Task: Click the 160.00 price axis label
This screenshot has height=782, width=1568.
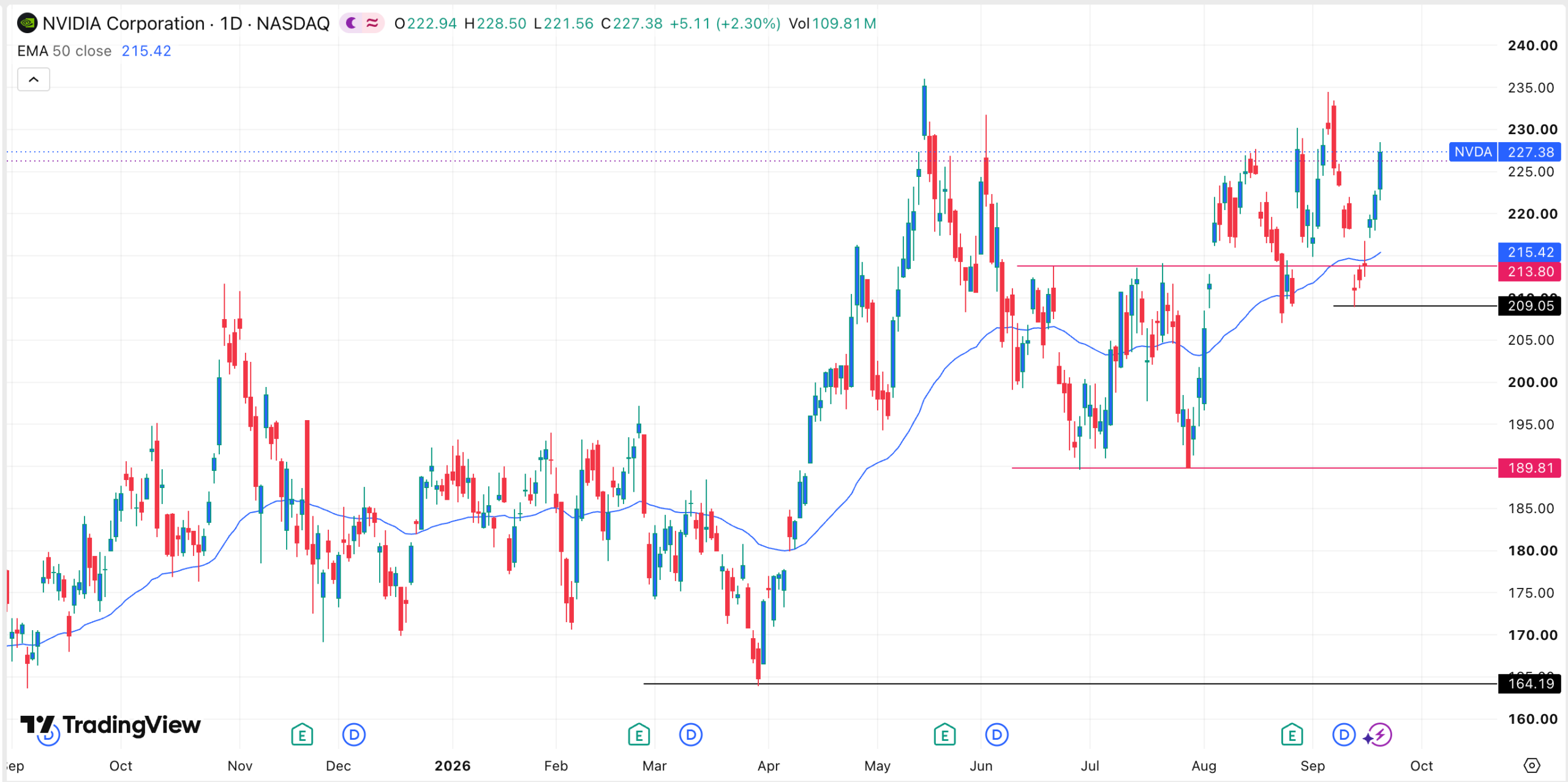Action: click(1532, 719)
